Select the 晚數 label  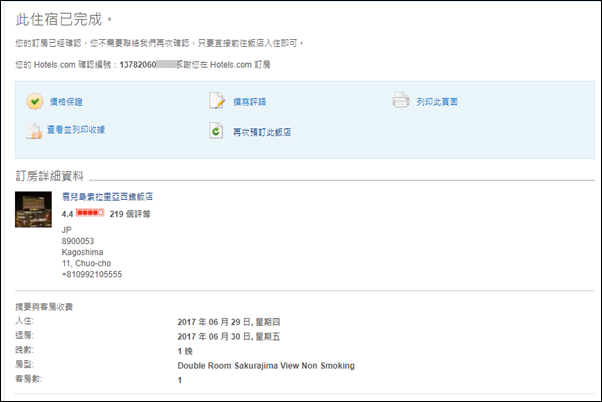(25, 350)
